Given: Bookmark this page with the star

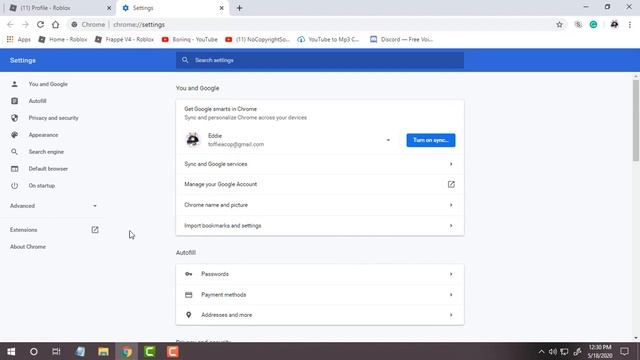Looking at the screenshot, I should click(x=559, y=24).
